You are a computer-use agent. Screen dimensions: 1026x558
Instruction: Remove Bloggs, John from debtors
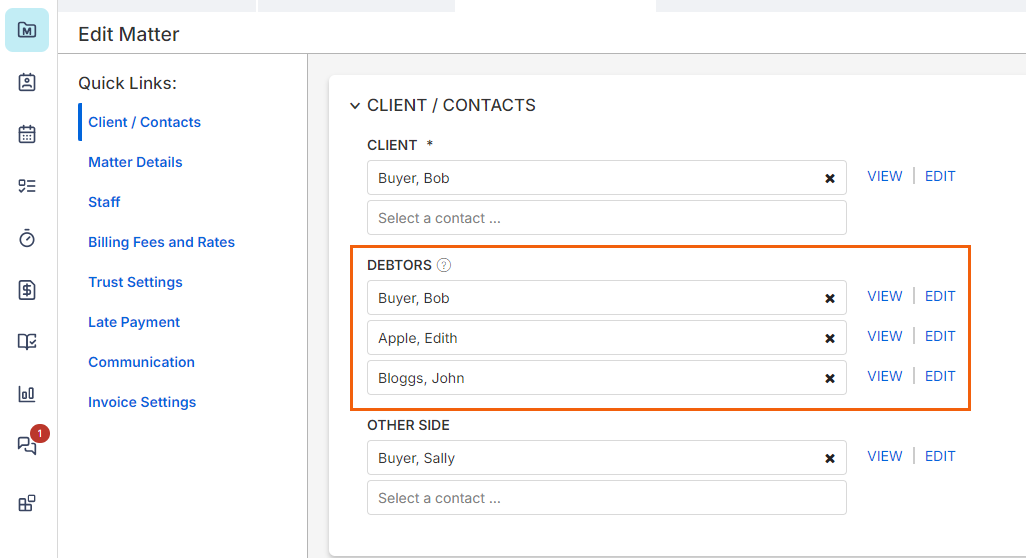829,378
